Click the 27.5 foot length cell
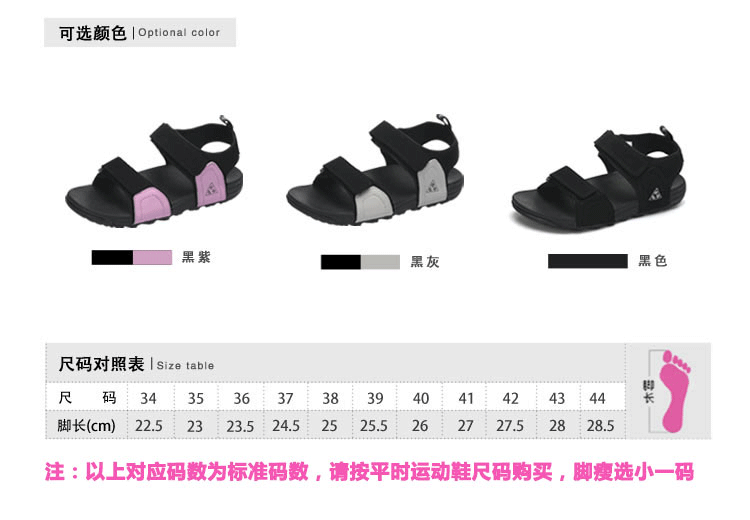This screenshot has width=750, height=520. point(510,425)
